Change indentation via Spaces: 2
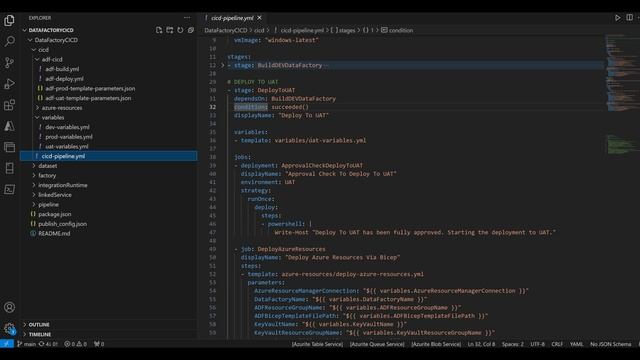The height and width of the screenshot is (360, 640). [x=513, y=344]
